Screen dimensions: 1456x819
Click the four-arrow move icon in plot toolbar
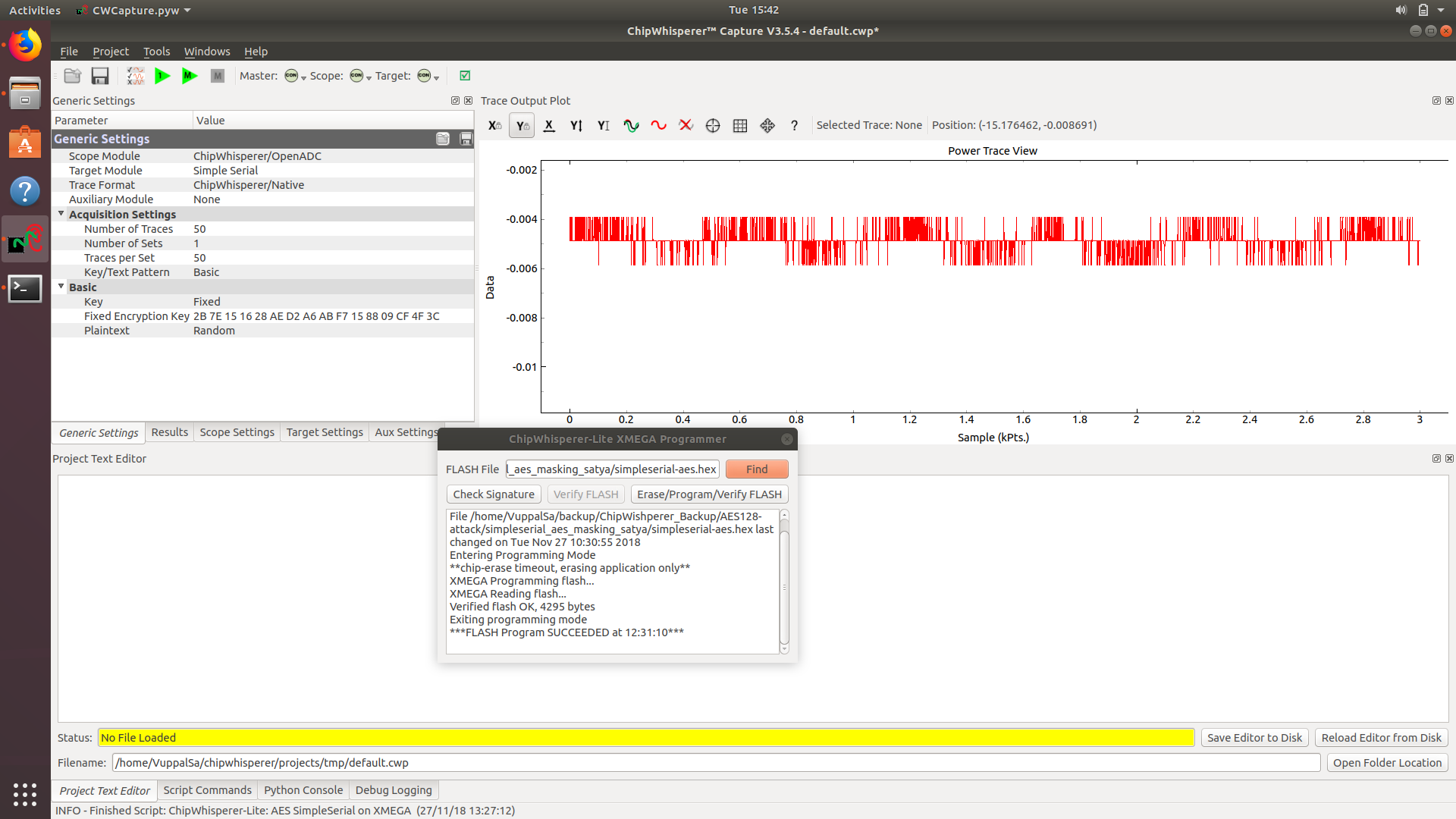click(x=767, y=126)
